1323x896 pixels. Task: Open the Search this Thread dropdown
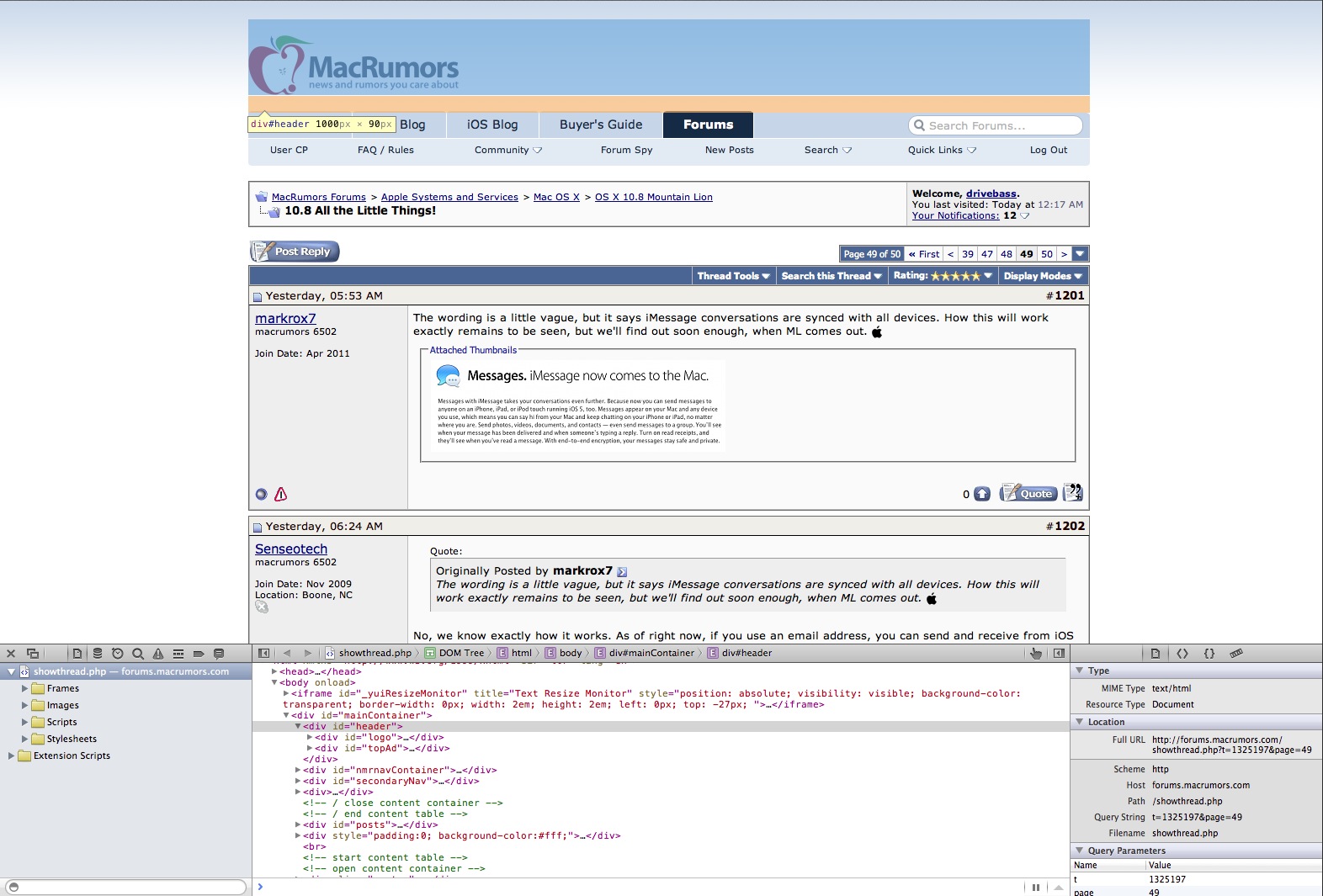(832, 276)
